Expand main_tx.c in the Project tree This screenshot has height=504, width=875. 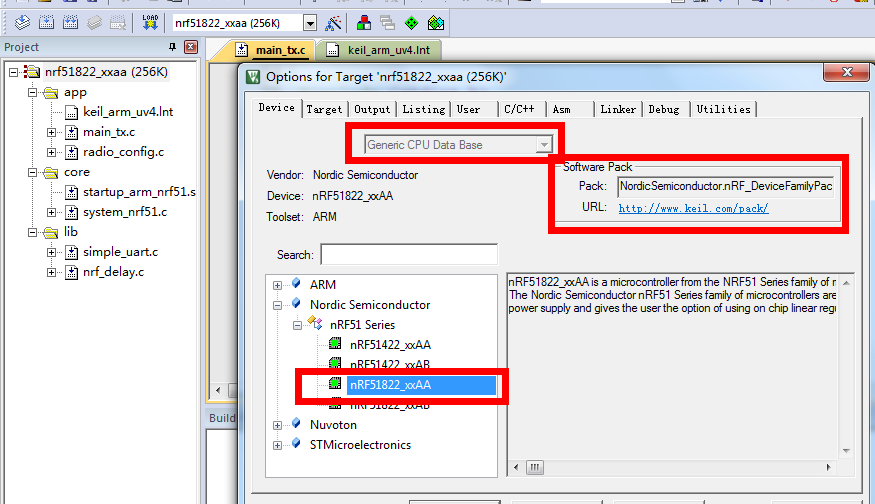click(x=51, y=132)
